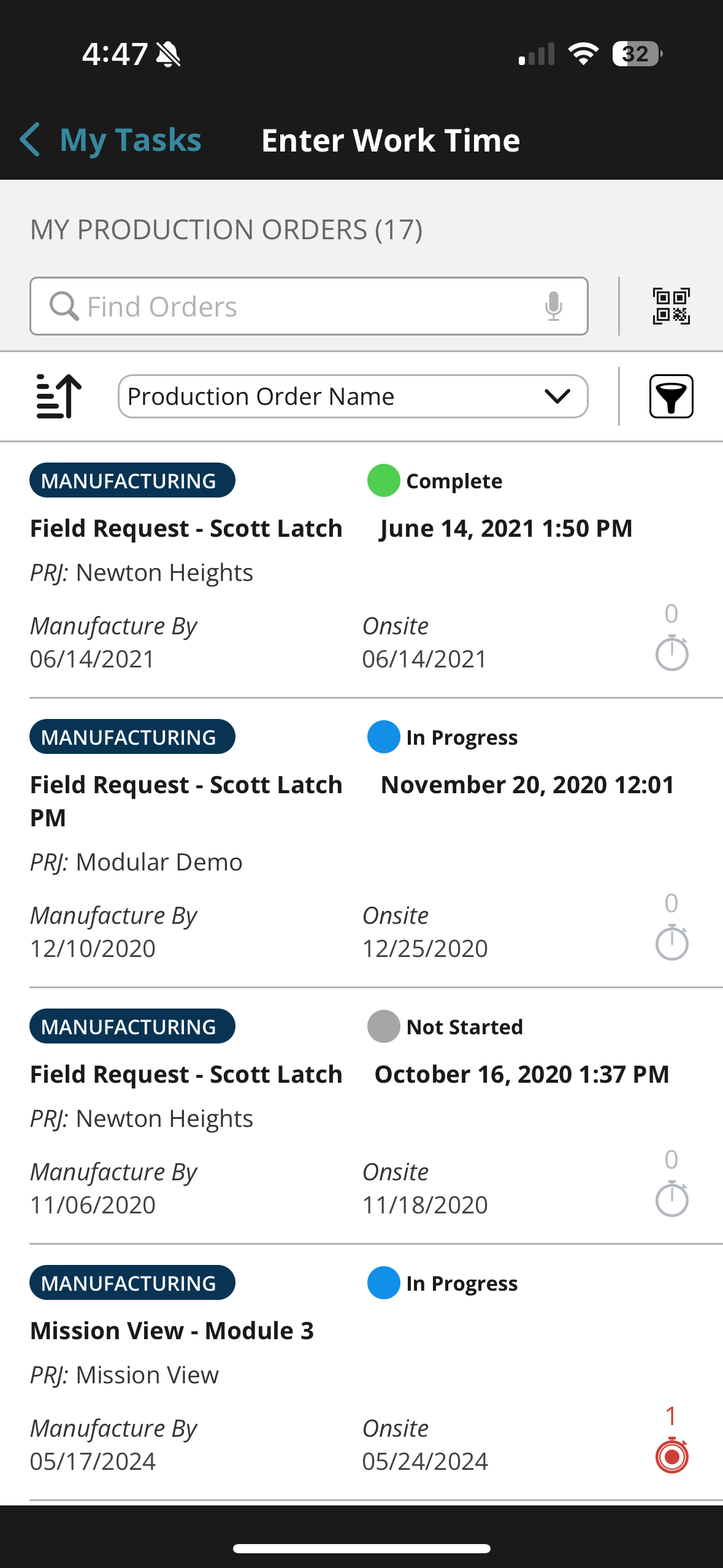Screen dimensions: 723x1568
Task: Tap the QR code scanner icon
Action: click(671, 306)
